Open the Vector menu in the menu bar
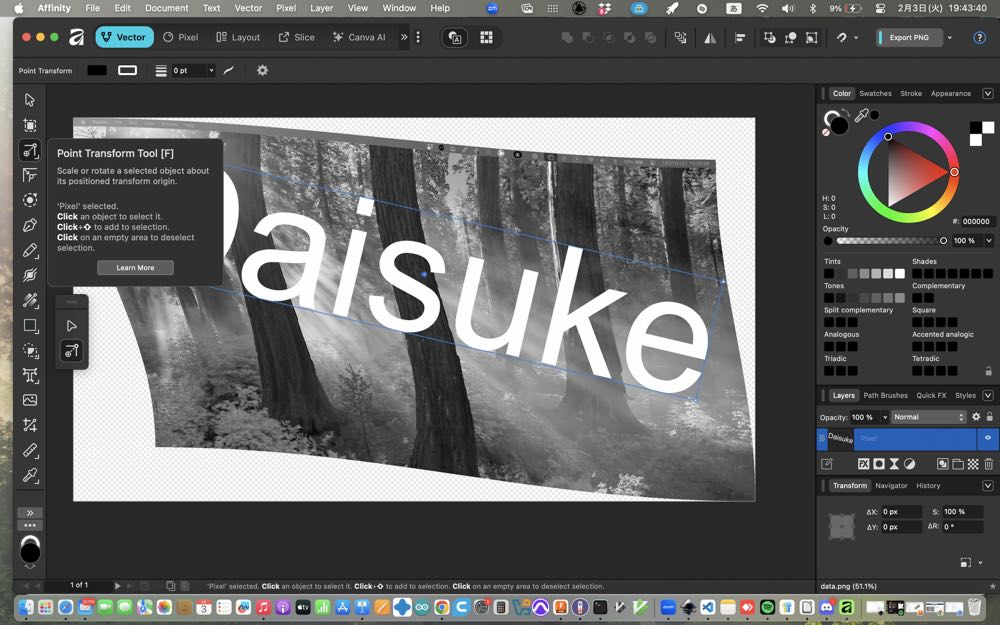Image resolution: width=1000 pixels, height=625 pixels. point(248,8)
